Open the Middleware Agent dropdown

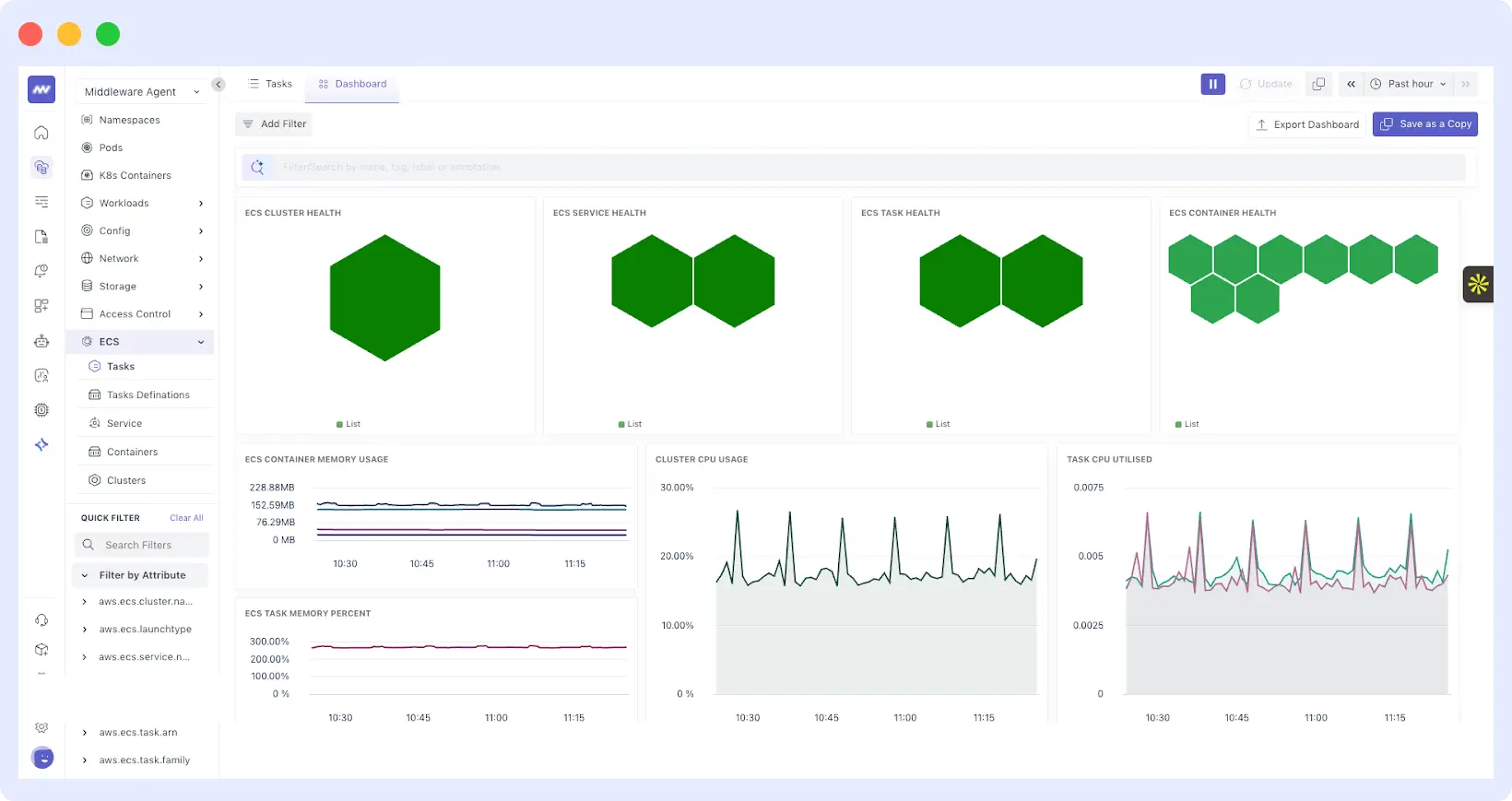142,92
